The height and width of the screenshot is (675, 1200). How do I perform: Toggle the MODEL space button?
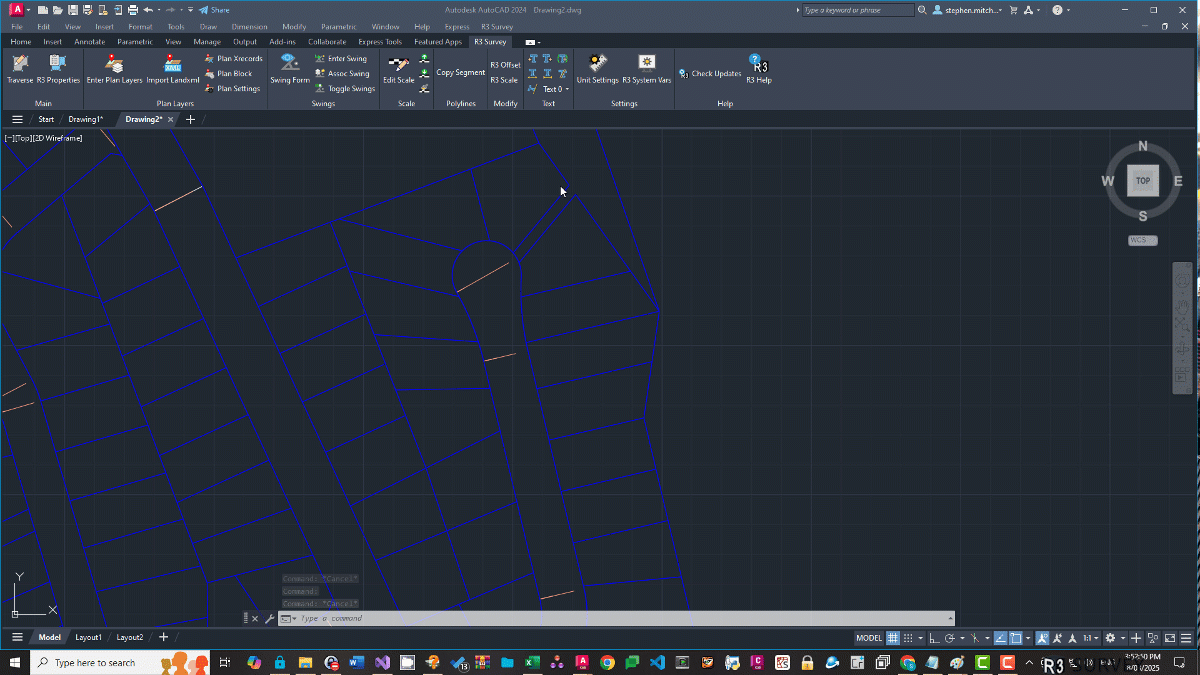[869, 638]
